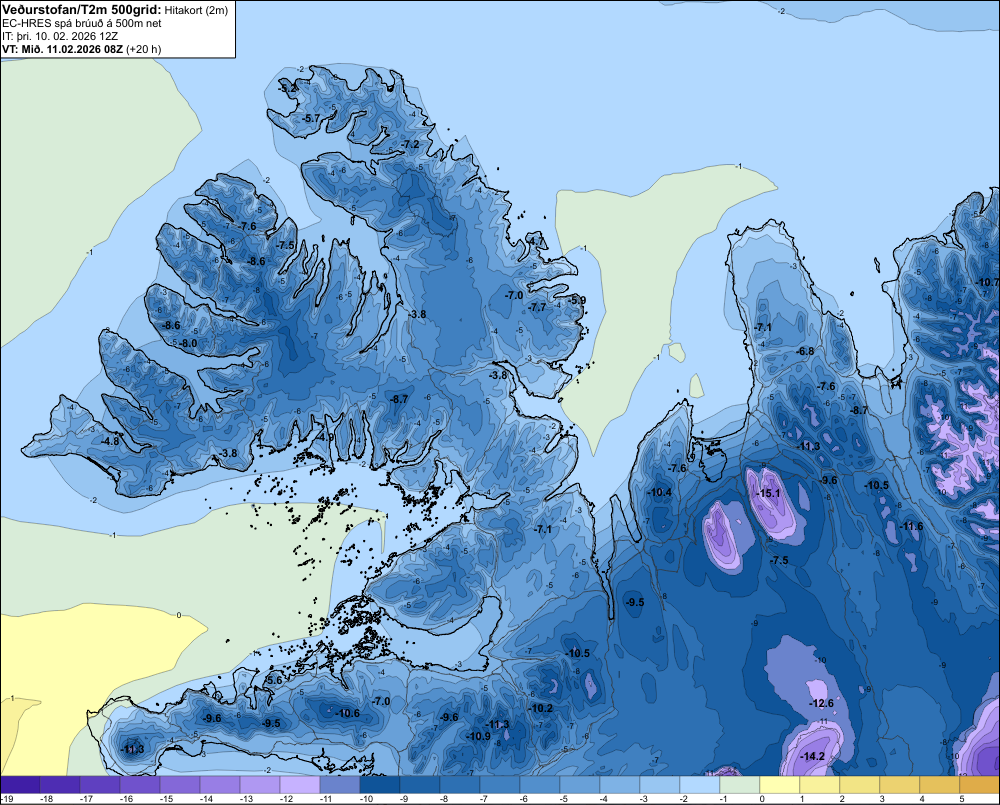Image resolution: width=1000 pixels, height=805 pixels.
Task: Click the -5.9 temperature label
Action: pyautogui.click(x=577, y=300)
